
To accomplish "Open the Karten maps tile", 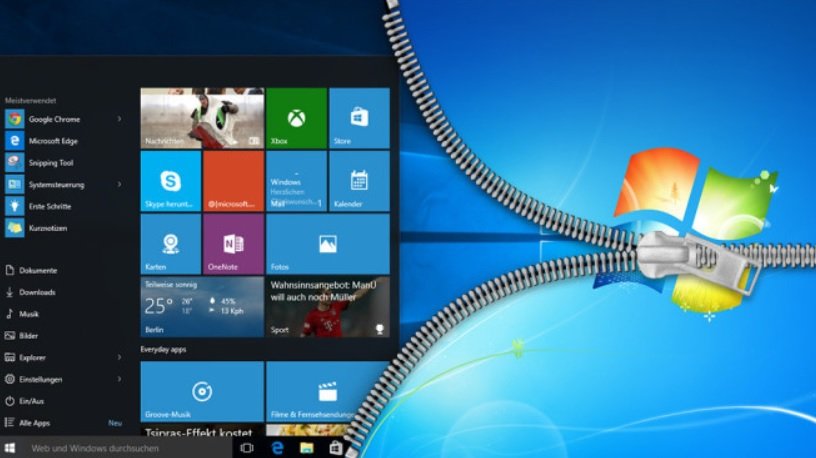I will pyautogui.click(x=171, y=244).
